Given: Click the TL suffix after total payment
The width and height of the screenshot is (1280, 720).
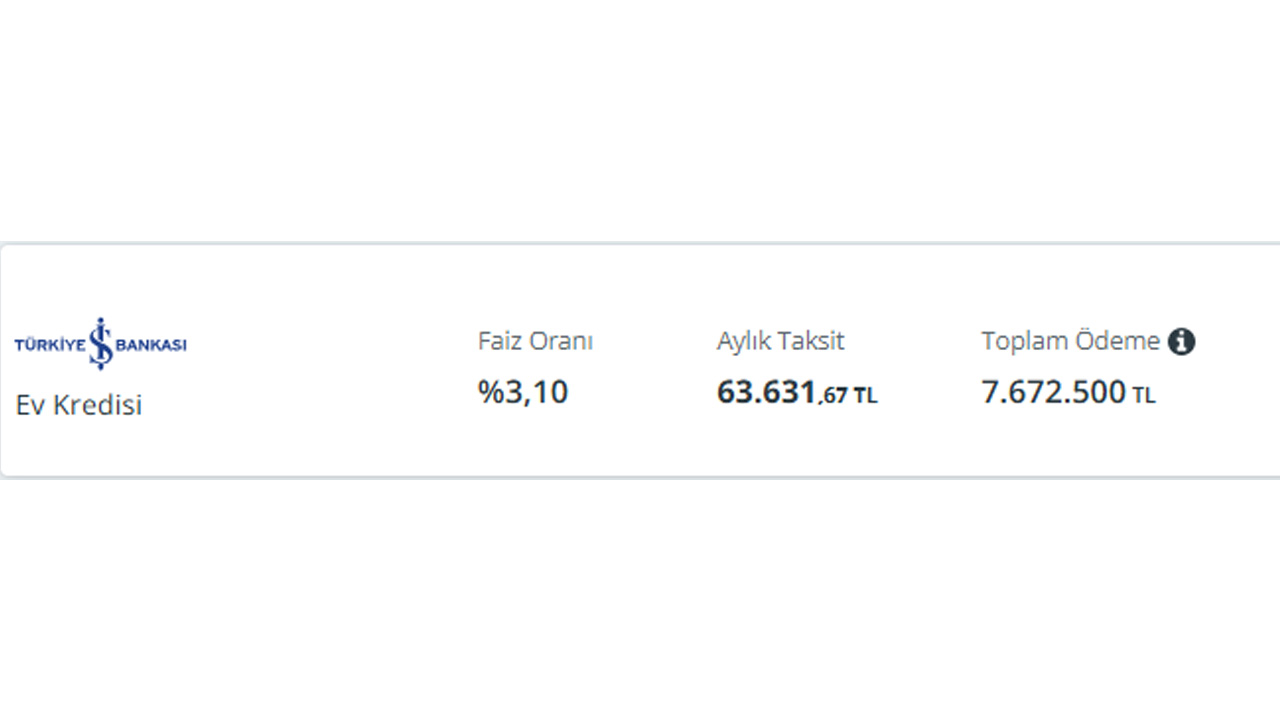Looking at the screenshot, I should (1144, 396).
